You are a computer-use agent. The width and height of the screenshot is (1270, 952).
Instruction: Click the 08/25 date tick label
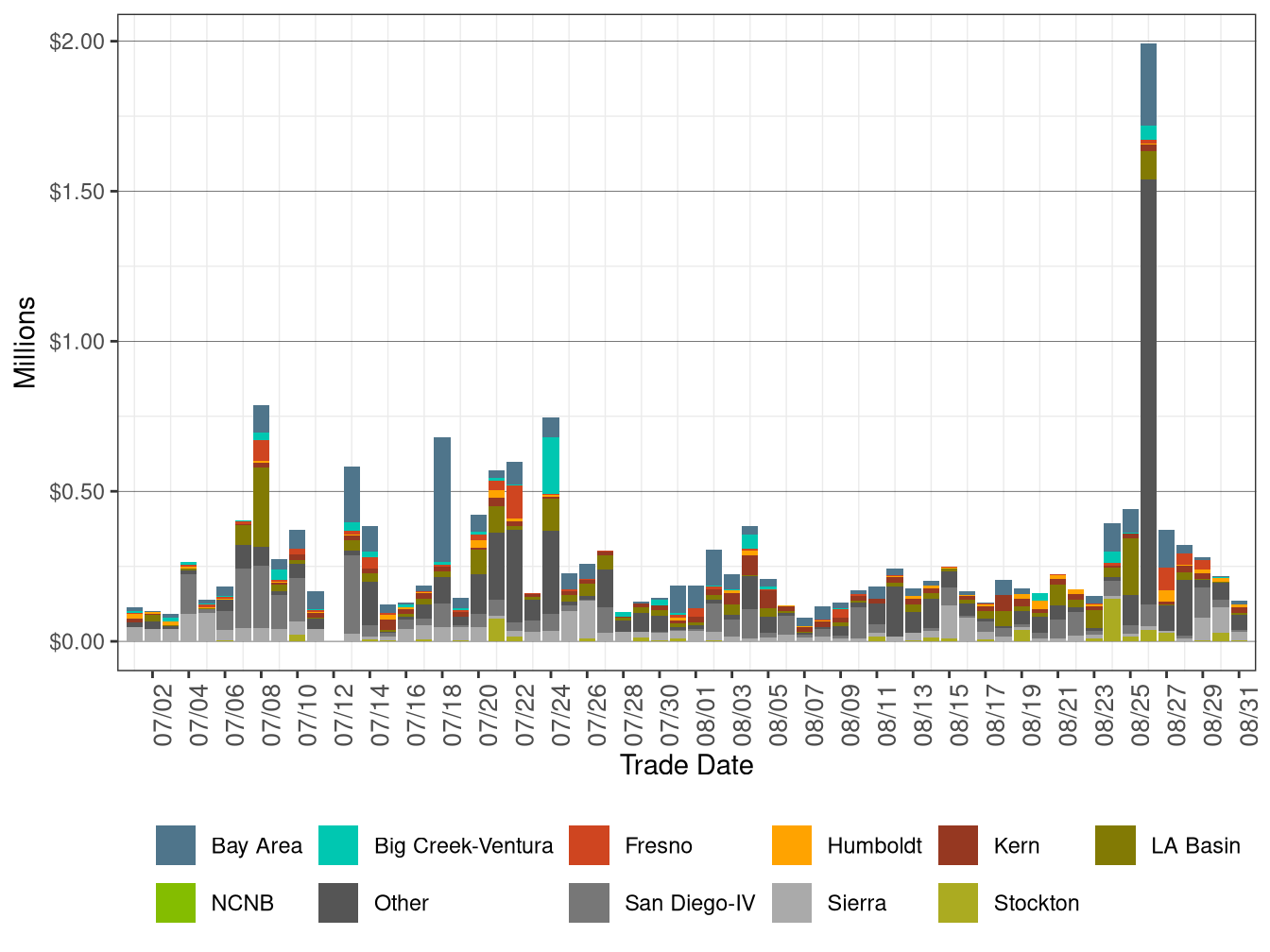(x=1141, y=715)
